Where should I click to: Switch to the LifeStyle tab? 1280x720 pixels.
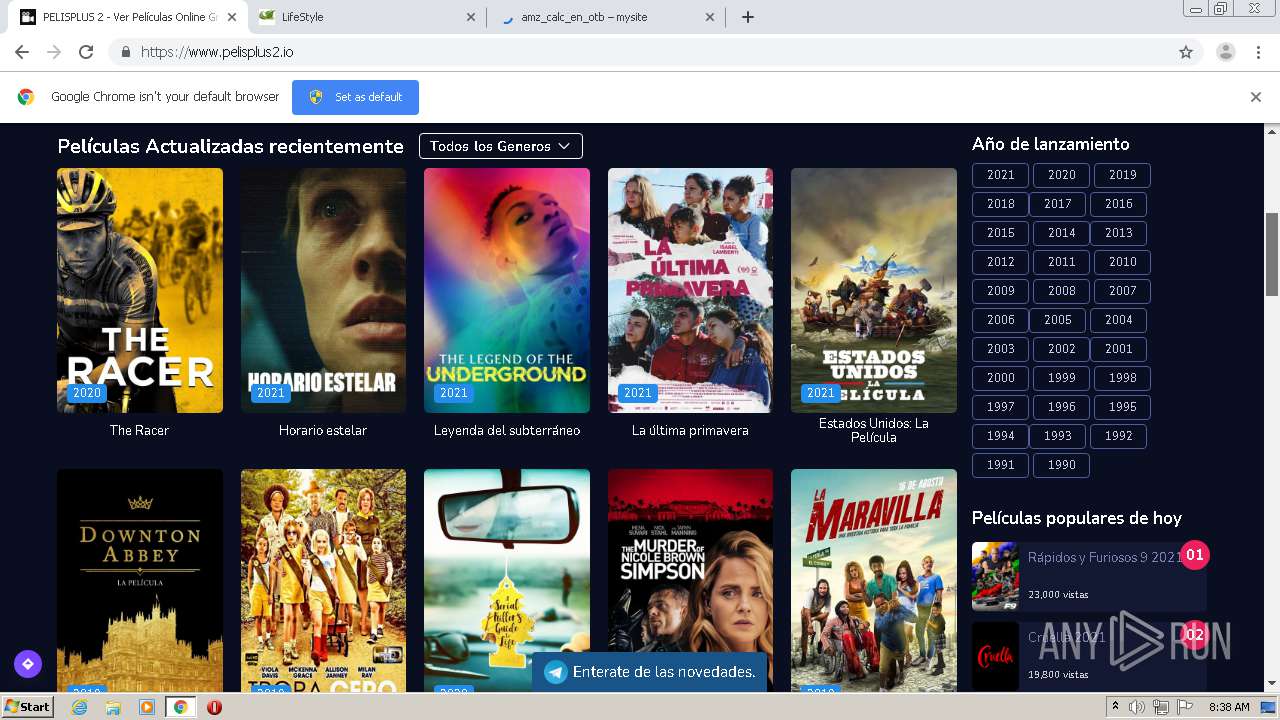367,17
